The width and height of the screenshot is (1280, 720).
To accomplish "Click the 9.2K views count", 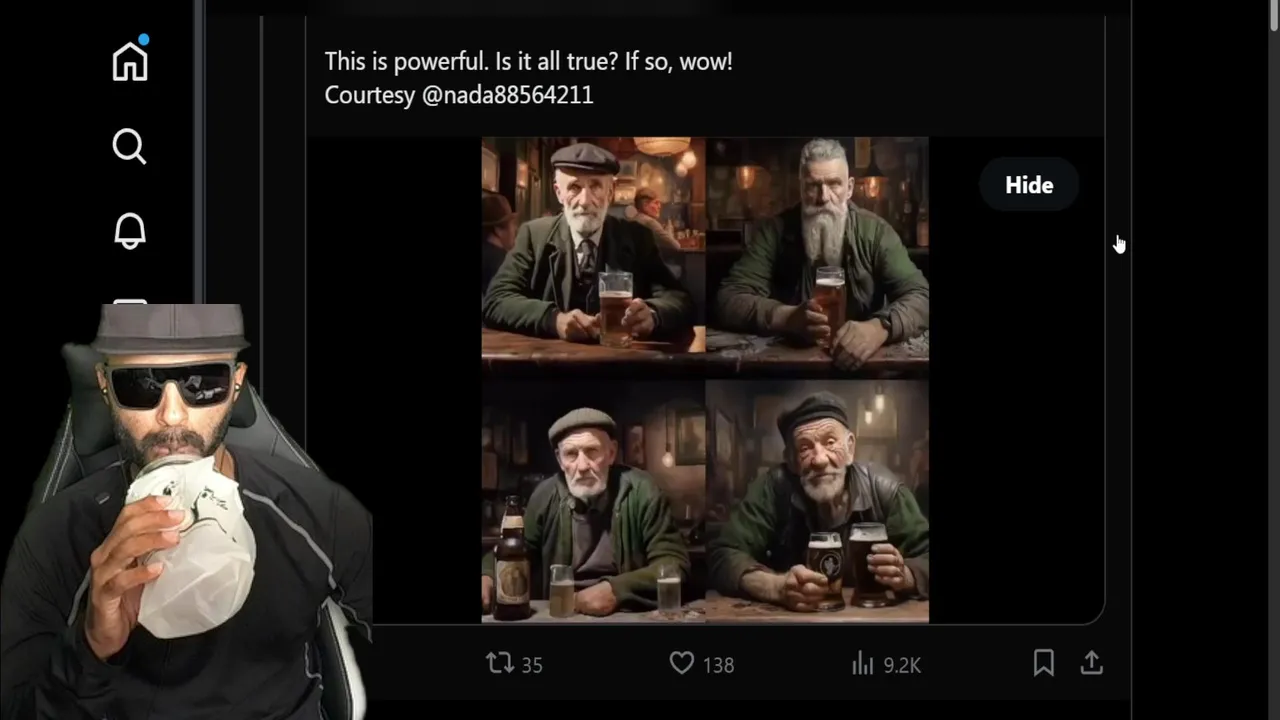I will (901, 665).
